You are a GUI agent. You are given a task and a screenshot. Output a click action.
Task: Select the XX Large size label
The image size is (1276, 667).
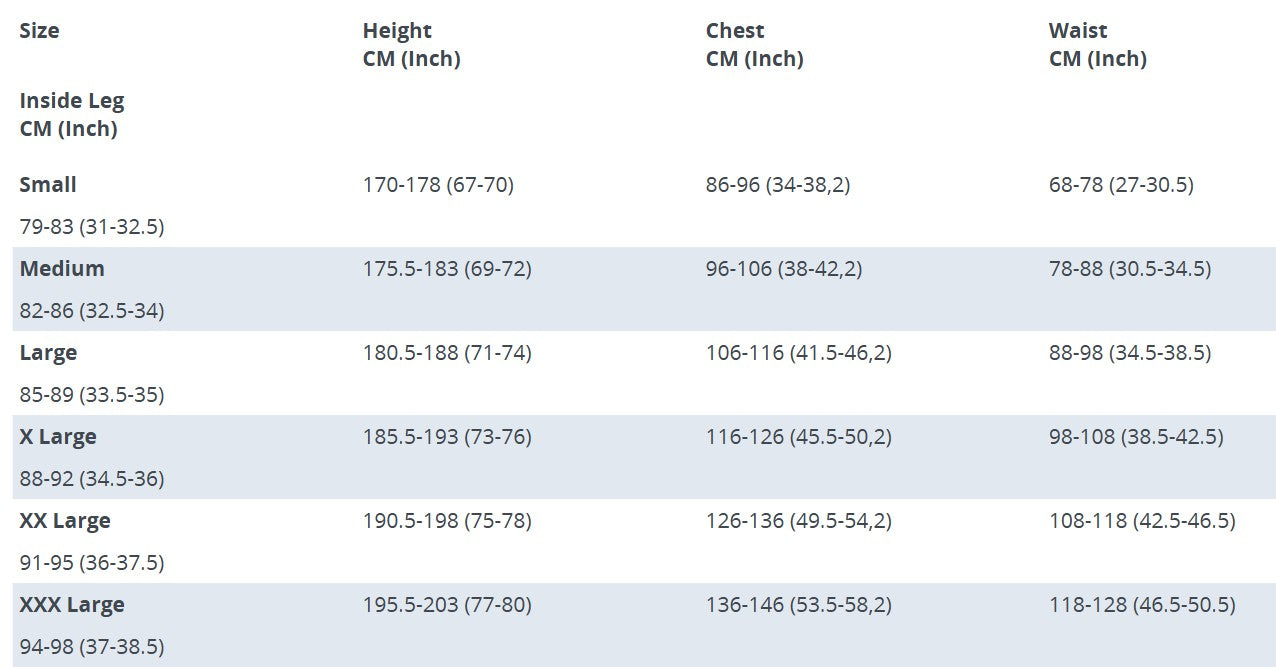(65, 521)
